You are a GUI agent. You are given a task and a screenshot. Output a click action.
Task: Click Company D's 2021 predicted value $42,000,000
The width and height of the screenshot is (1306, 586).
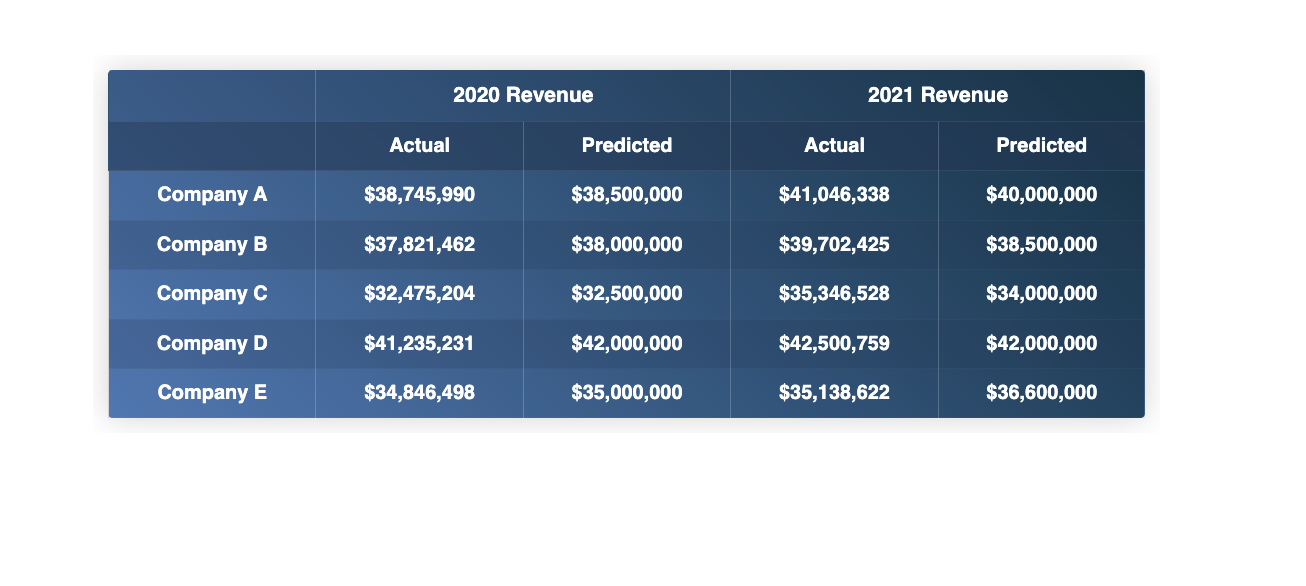pos(1042,343)
